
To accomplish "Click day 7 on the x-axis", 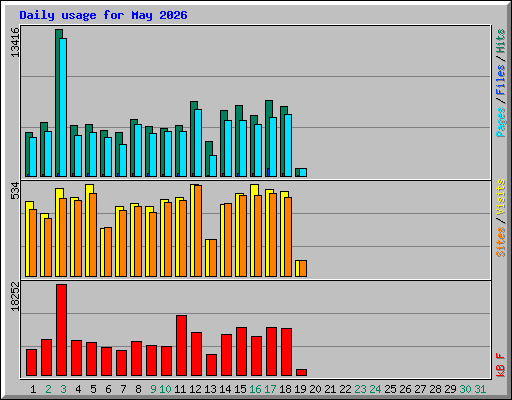I will coord(123,389).
